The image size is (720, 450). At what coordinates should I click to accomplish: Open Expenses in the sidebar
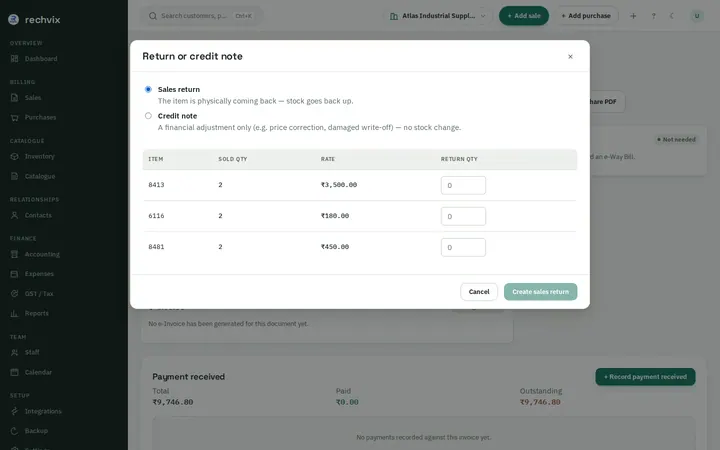click(x=39, y=274)
